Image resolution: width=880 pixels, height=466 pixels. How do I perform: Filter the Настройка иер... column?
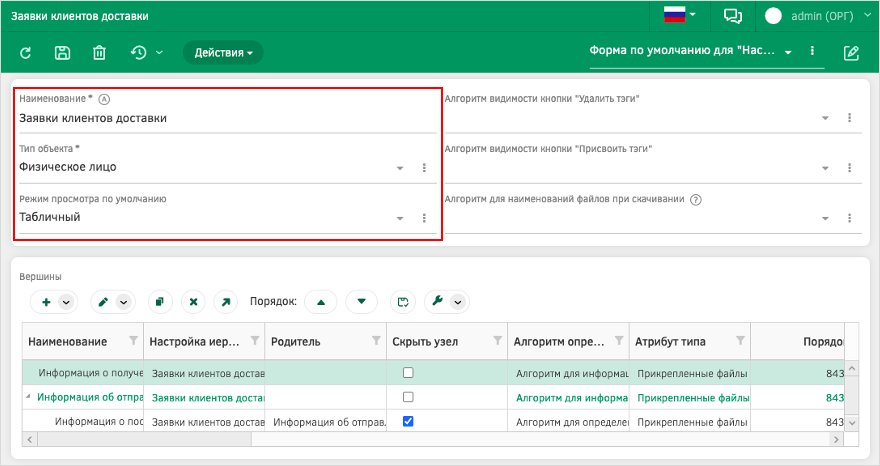pos(255,341)
